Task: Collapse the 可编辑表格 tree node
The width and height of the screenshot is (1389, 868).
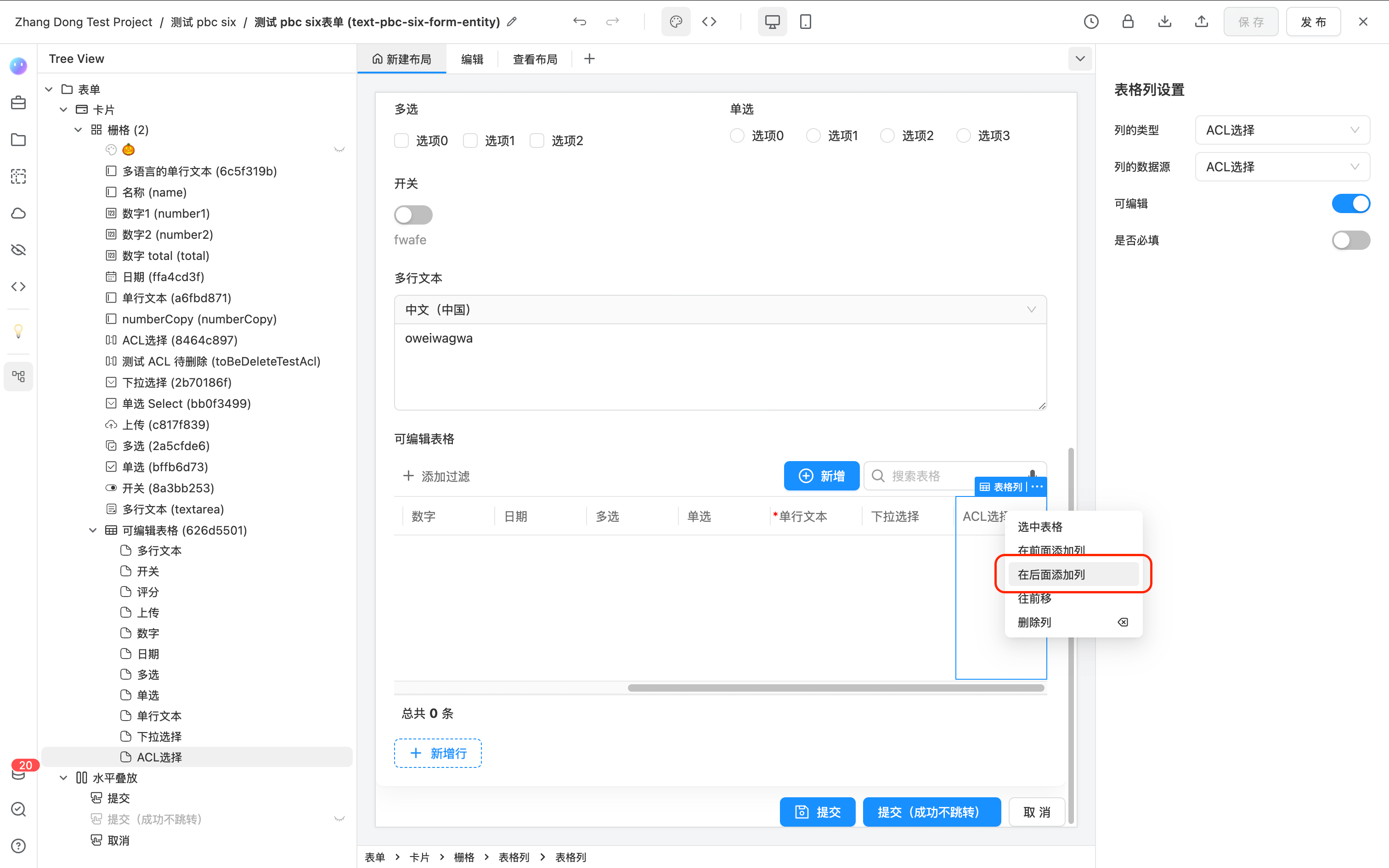Action: (93, 530)
